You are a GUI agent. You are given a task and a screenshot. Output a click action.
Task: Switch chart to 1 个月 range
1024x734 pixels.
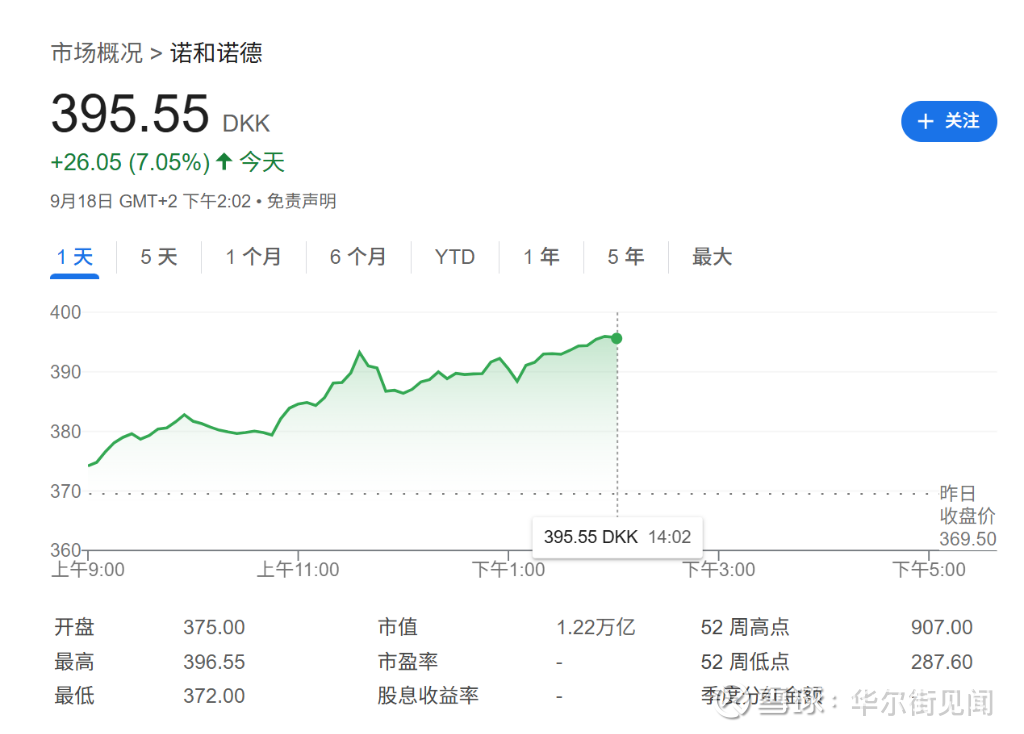(253, 257)
